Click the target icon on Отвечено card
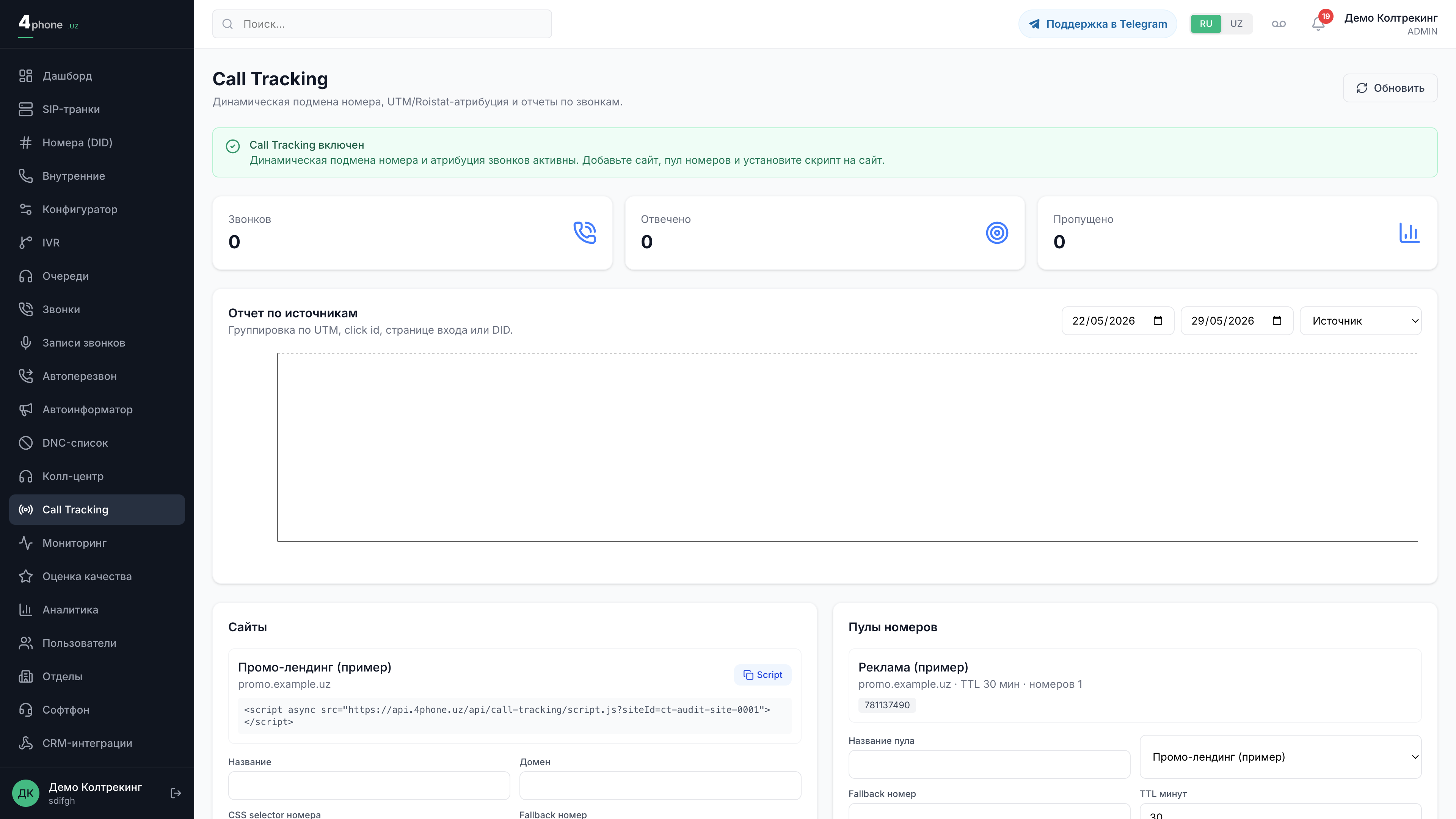Screen dimensions: 1456x819 click(997, 232)
